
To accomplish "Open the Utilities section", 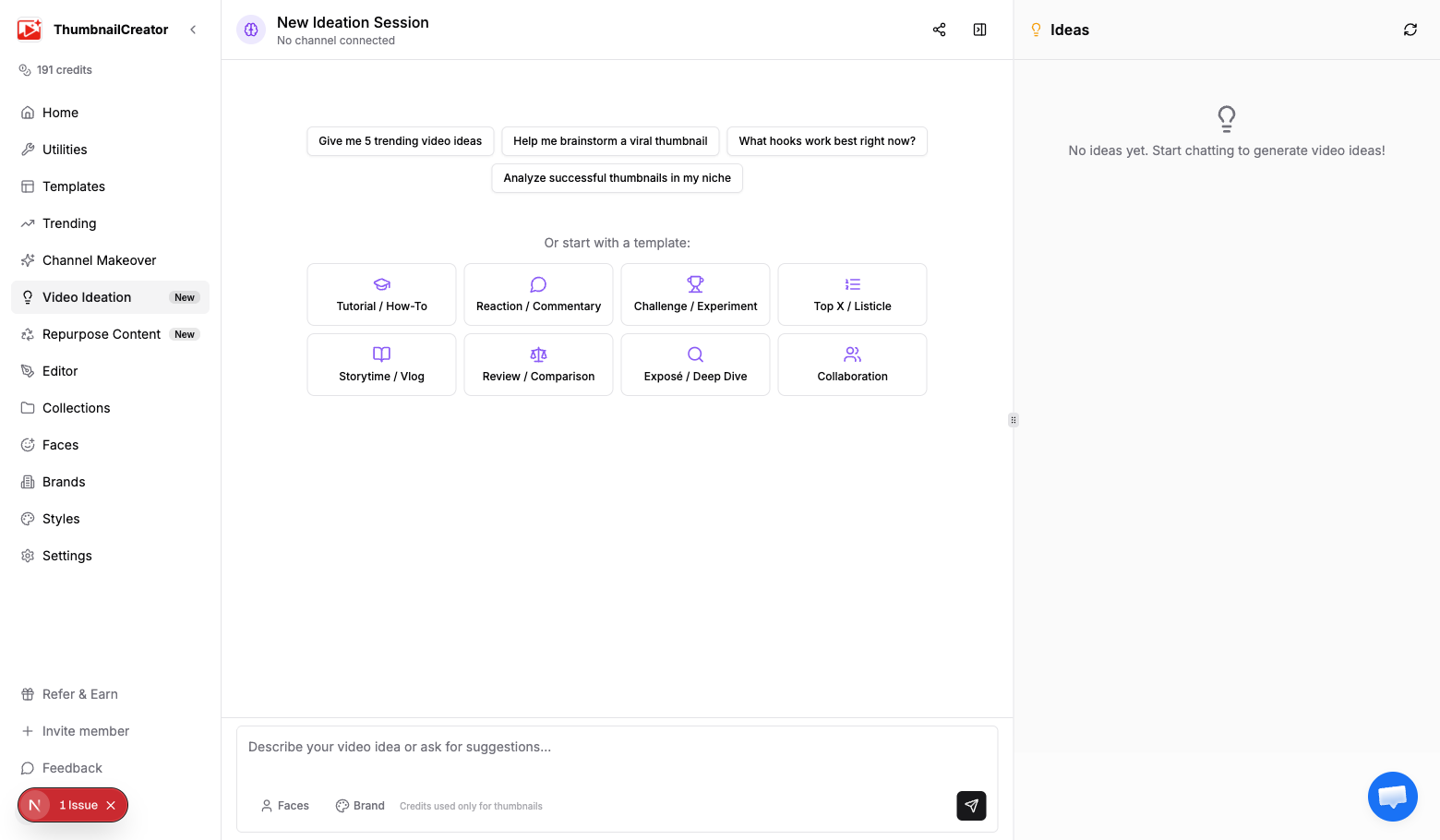I will tap(65, 149).
